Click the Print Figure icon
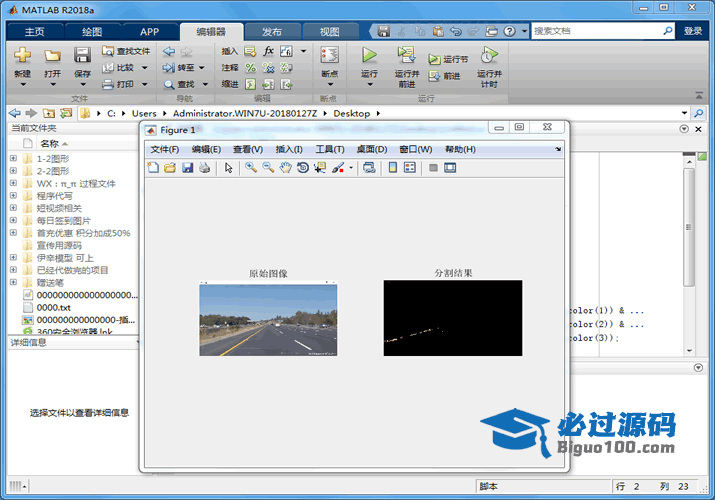Image resolution: width=715 pixels, height=500 pixels. click(x=204, y=168)
